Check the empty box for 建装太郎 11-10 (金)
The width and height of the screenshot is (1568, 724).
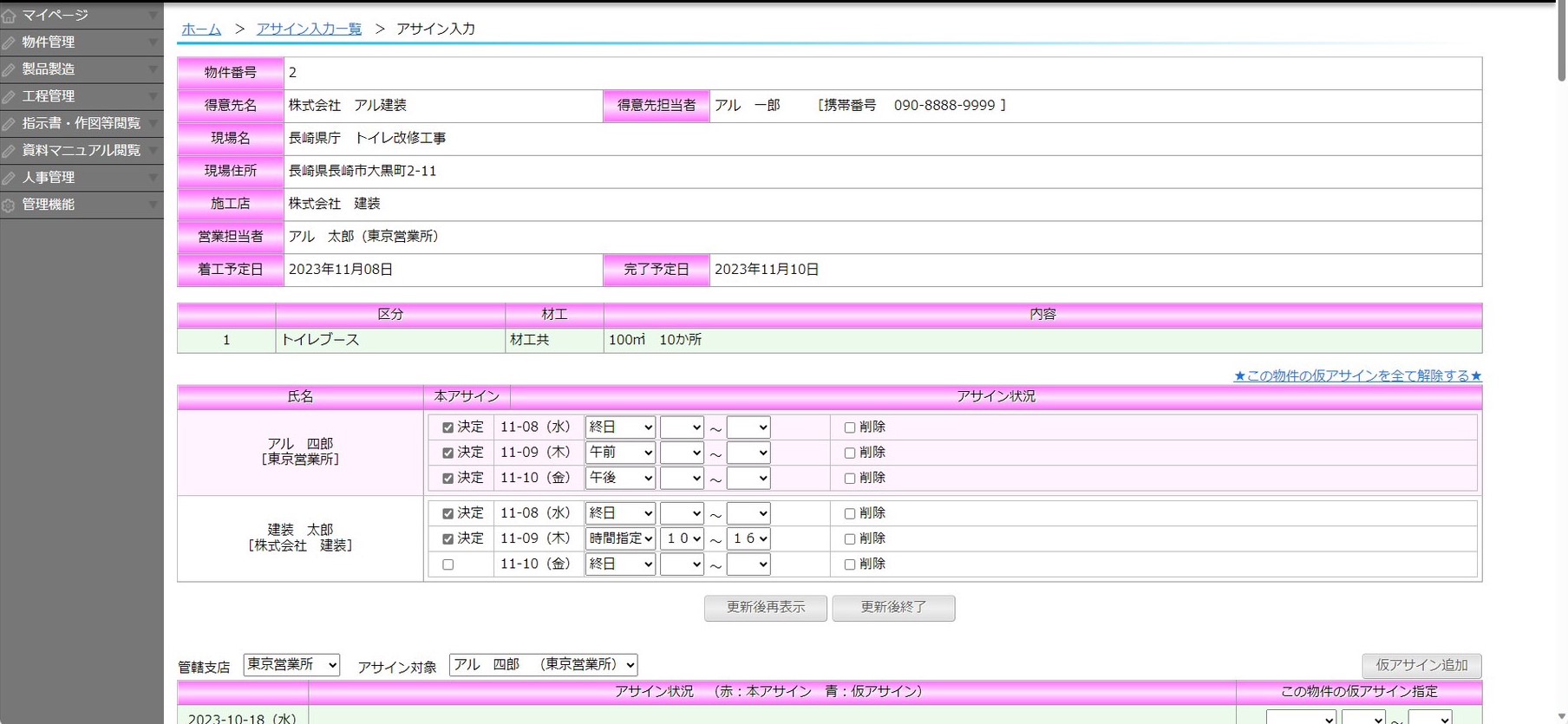(x=448, y=564)
